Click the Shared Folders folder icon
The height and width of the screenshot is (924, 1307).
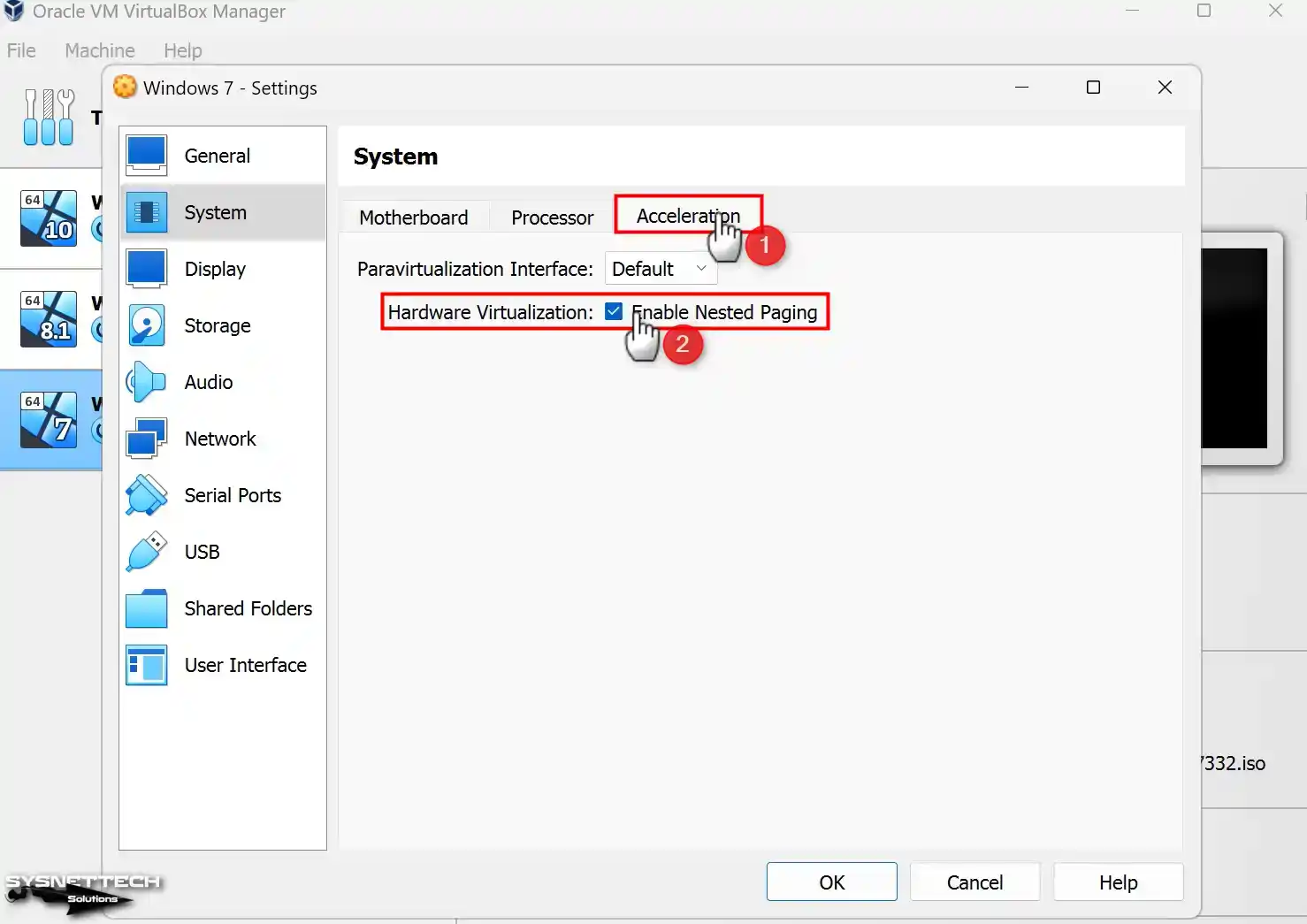(x=146, y=608)
